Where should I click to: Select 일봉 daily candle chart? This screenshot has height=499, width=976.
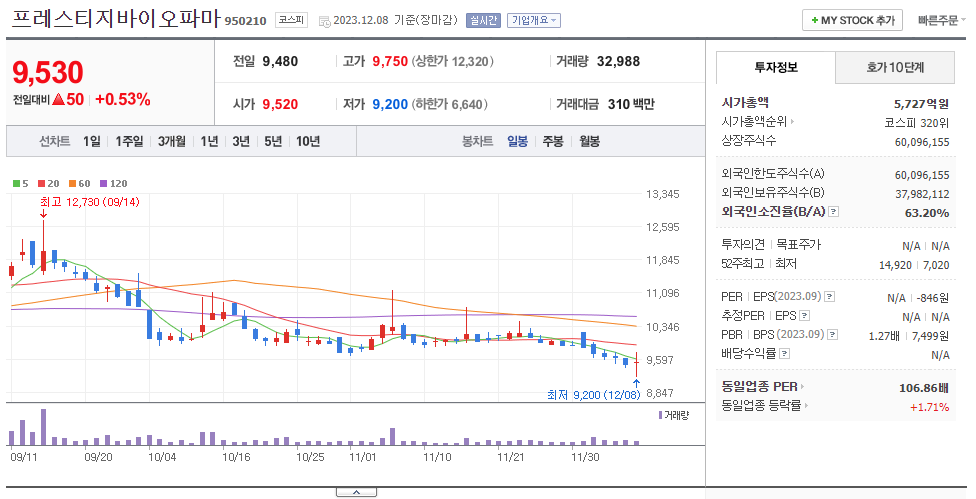(x=517, y=141)
